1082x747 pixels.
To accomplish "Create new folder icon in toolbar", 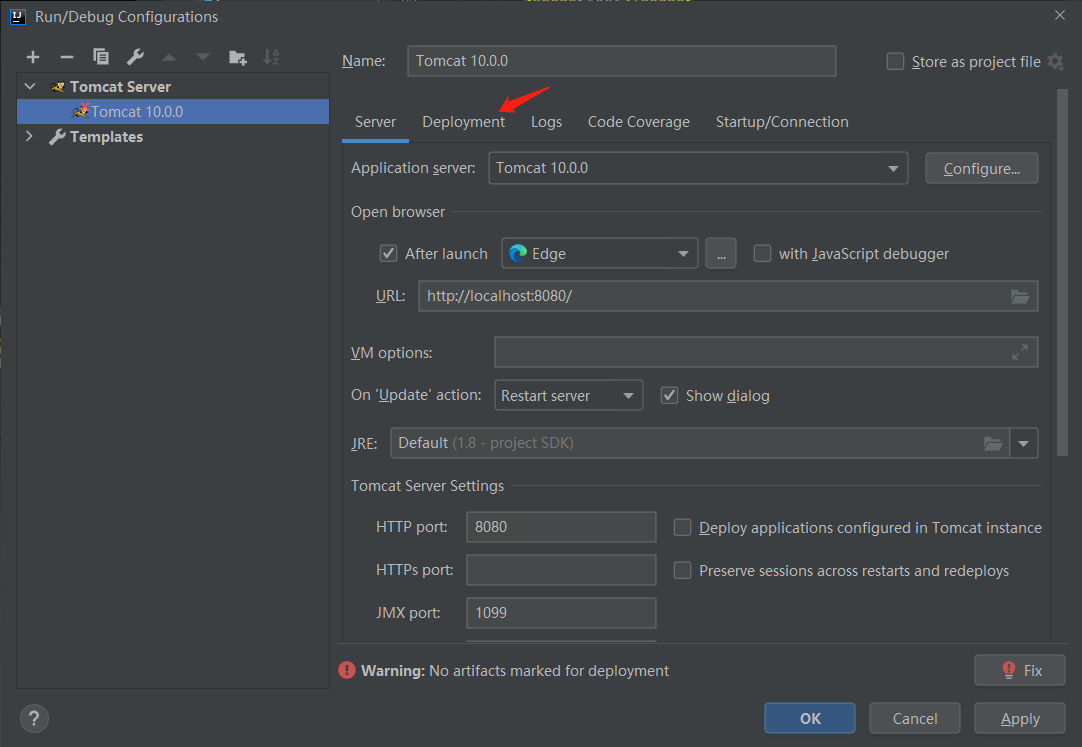I will 238,57.
